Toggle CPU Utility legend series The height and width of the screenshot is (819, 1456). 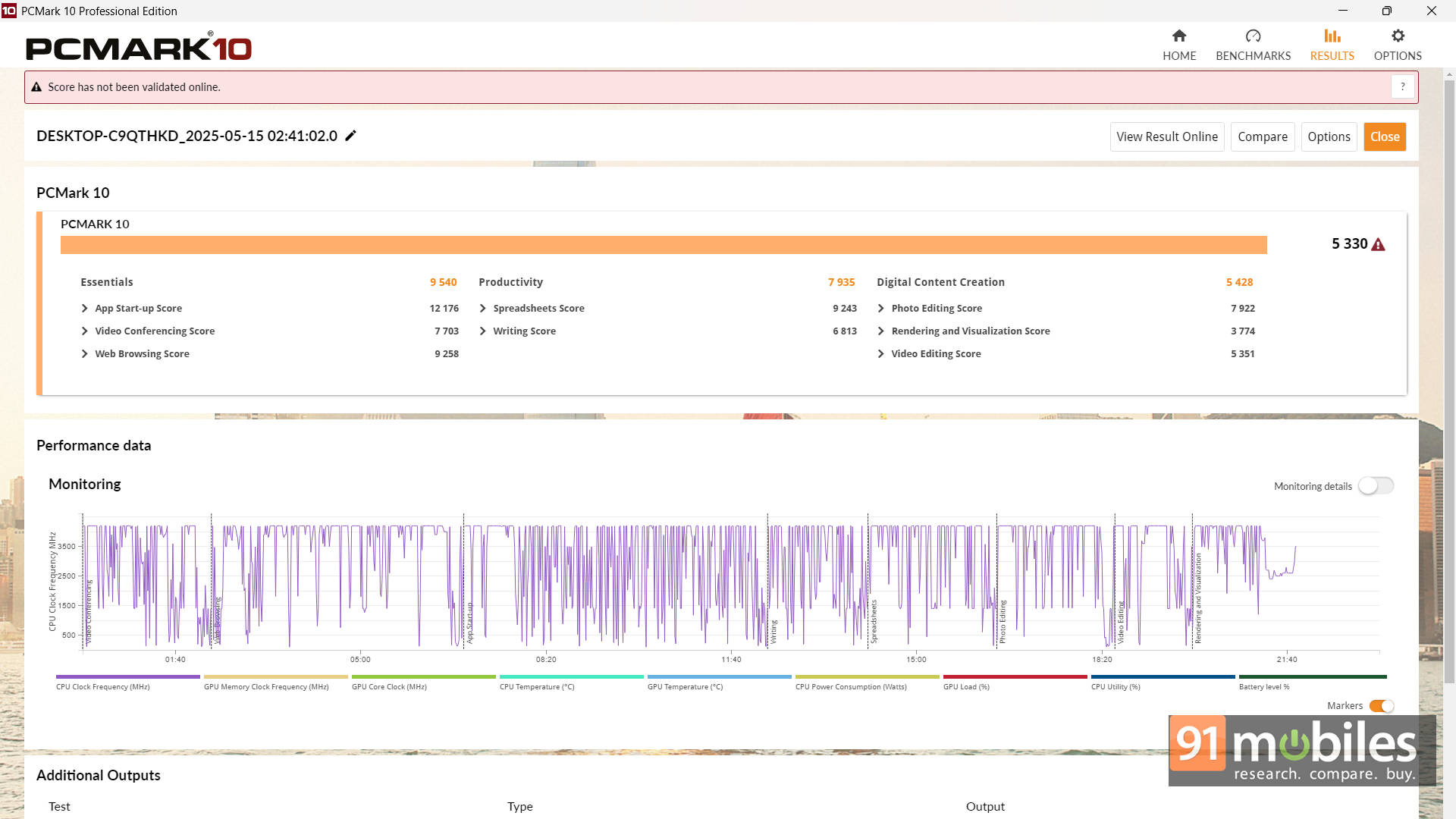(1163, 682)
